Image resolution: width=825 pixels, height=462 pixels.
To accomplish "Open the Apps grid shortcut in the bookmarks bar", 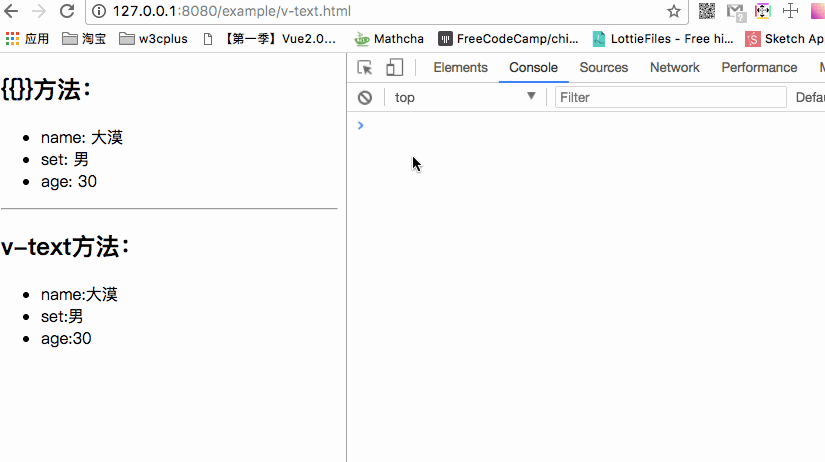I will [x=27, y=39].
